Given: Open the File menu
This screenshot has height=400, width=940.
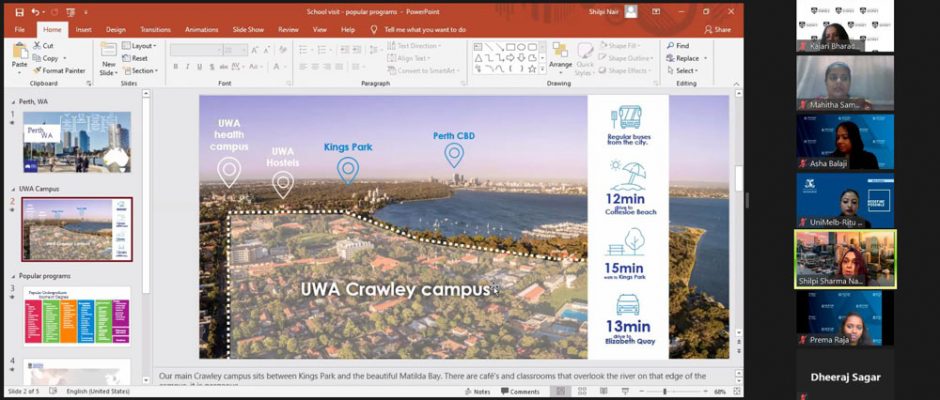Looking at the screenshot, I should click(x=20, y=29).
